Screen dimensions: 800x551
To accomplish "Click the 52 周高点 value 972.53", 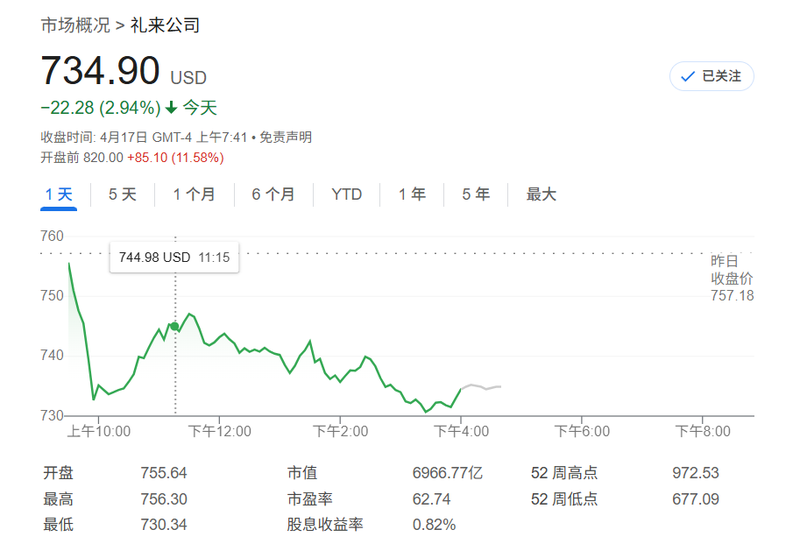I will point(695,473).
